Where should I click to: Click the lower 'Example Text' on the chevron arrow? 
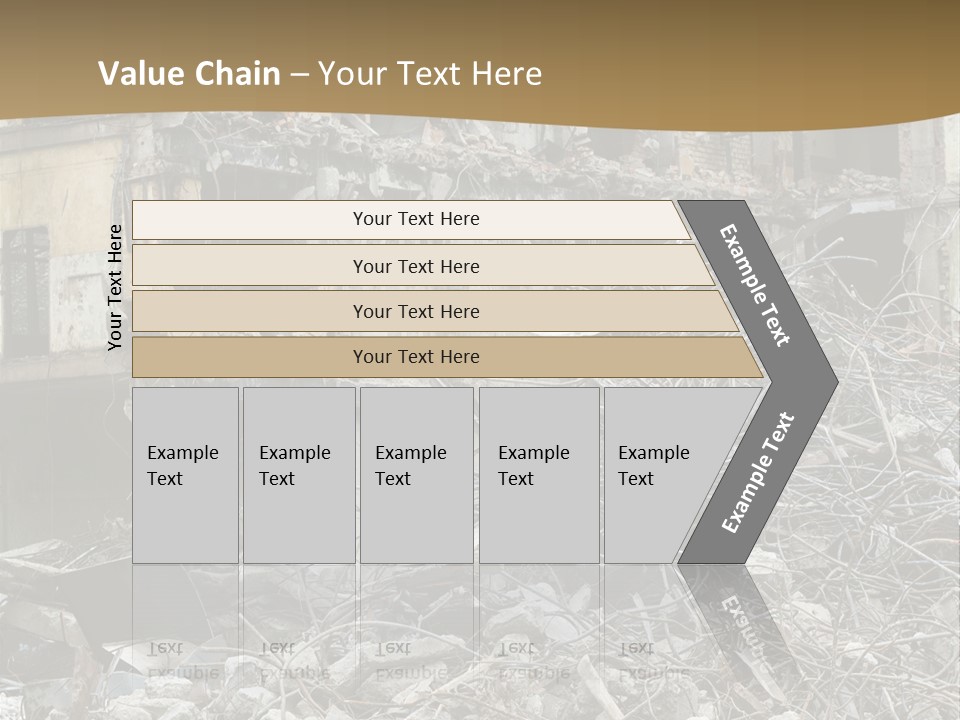pyautogui.click(x=757, y=473)
